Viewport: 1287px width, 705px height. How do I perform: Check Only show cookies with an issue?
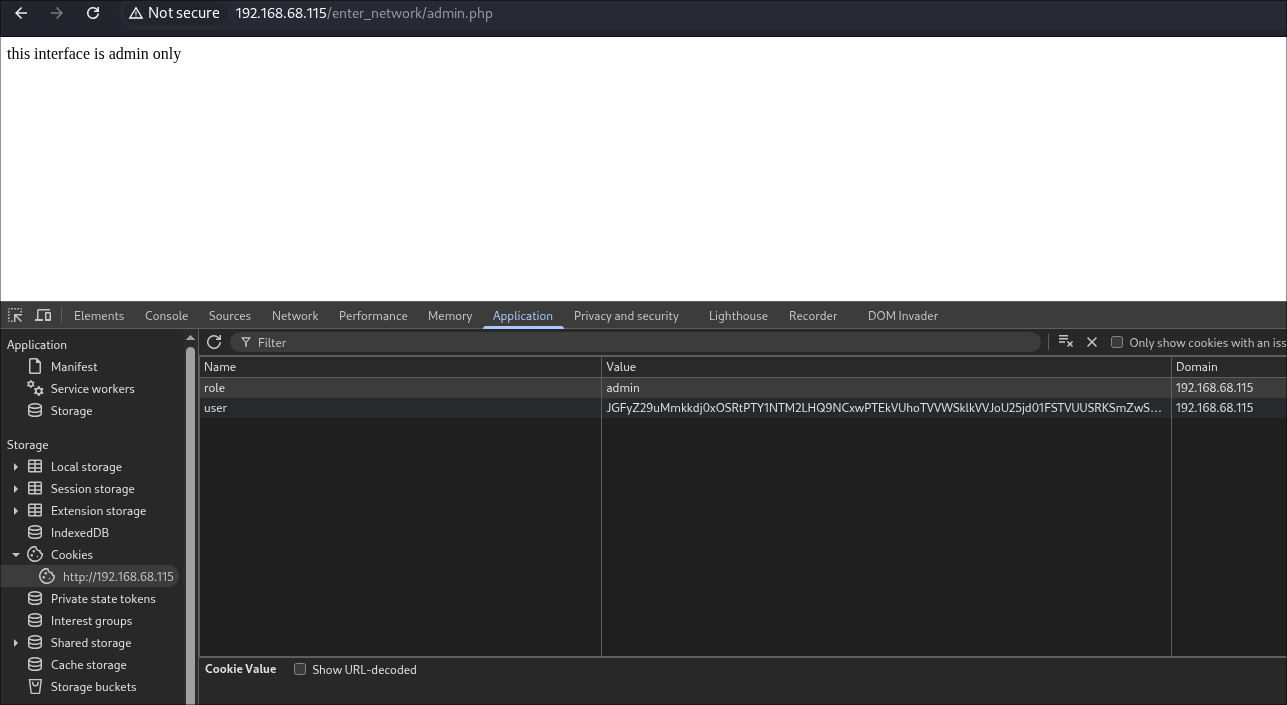(x=1117, y=342)
